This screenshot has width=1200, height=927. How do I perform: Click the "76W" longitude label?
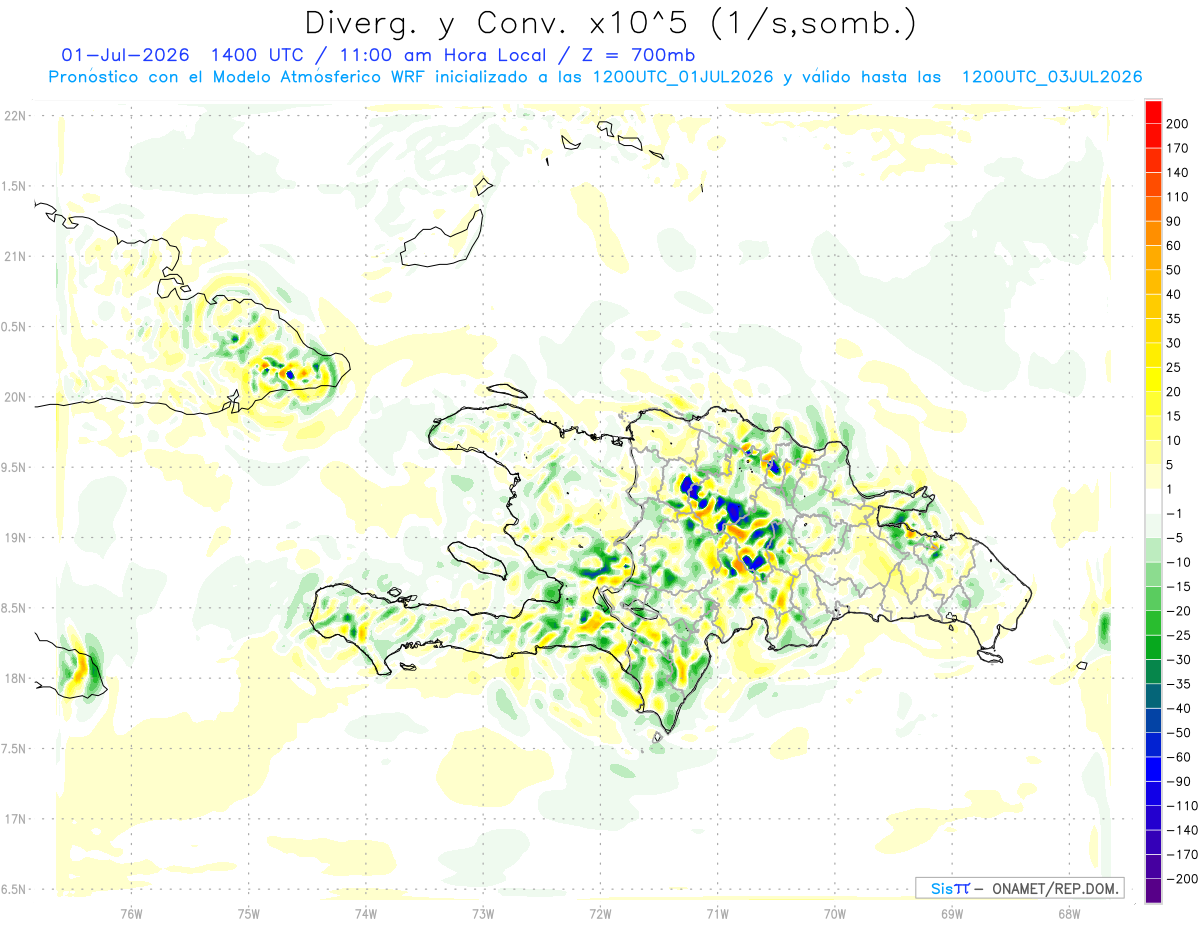point(131,914)
